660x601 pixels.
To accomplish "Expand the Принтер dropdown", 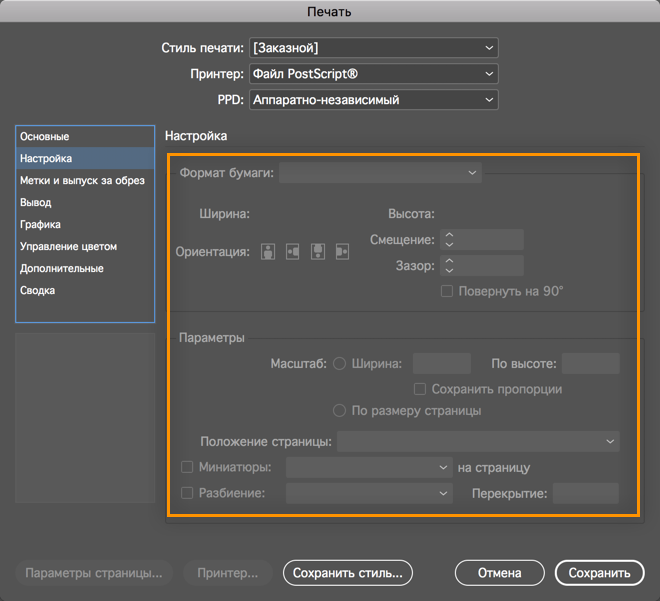I will [373, 74].
